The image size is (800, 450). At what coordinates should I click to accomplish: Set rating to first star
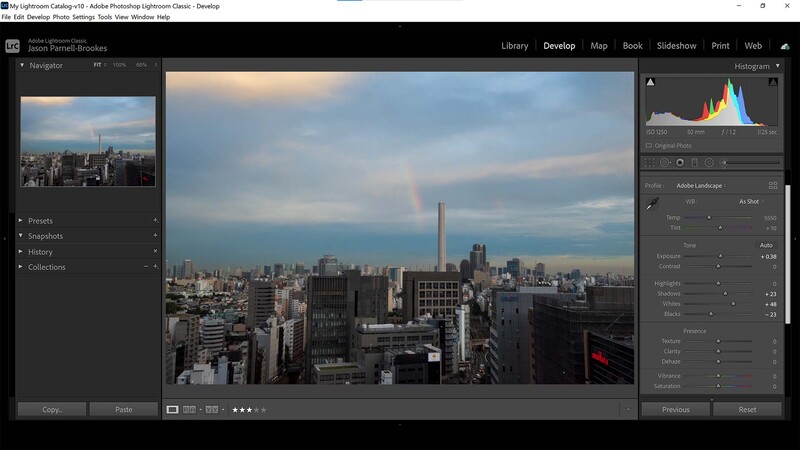[x=235, y=410]
